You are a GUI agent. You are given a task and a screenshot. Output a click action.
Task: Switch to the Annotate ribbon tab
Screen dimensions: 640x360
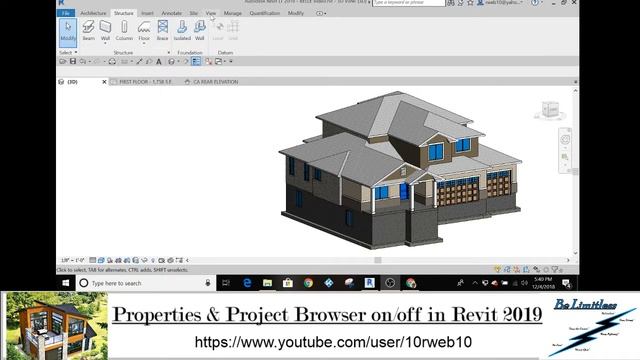(x=171, y=13)
